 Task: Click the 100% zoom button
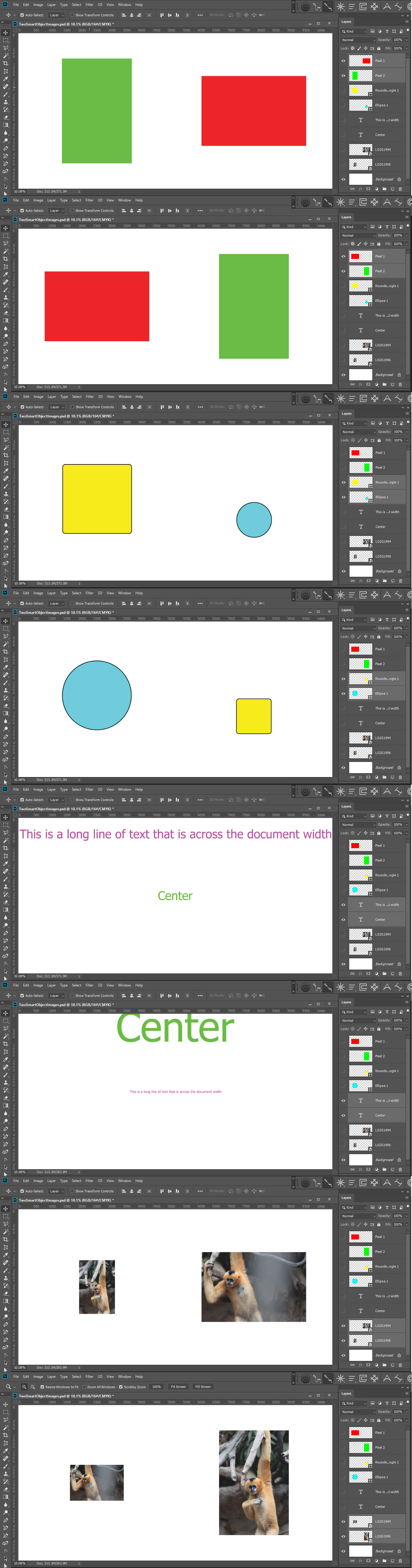(156, 1387)
